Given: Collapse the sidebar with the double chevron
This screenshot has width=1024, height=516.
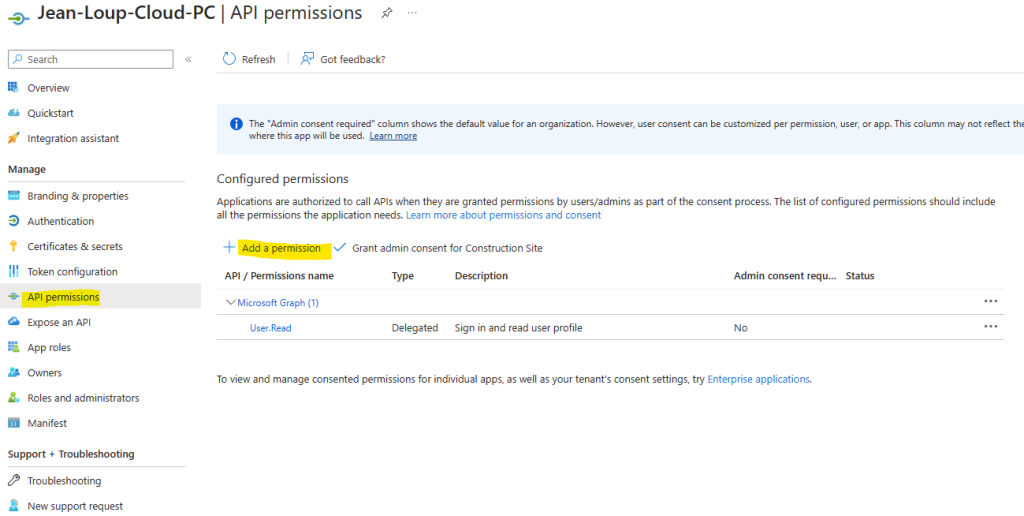Looking at the screenshot, I should pyautogui.click(x=188, y=59).
